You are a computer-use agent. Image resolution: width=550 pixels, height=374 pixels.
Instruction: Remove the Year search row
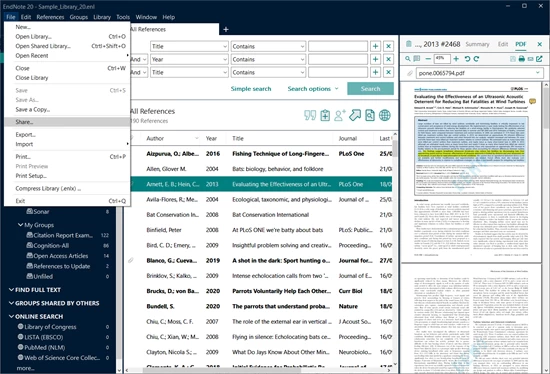[x=388, y=59]
